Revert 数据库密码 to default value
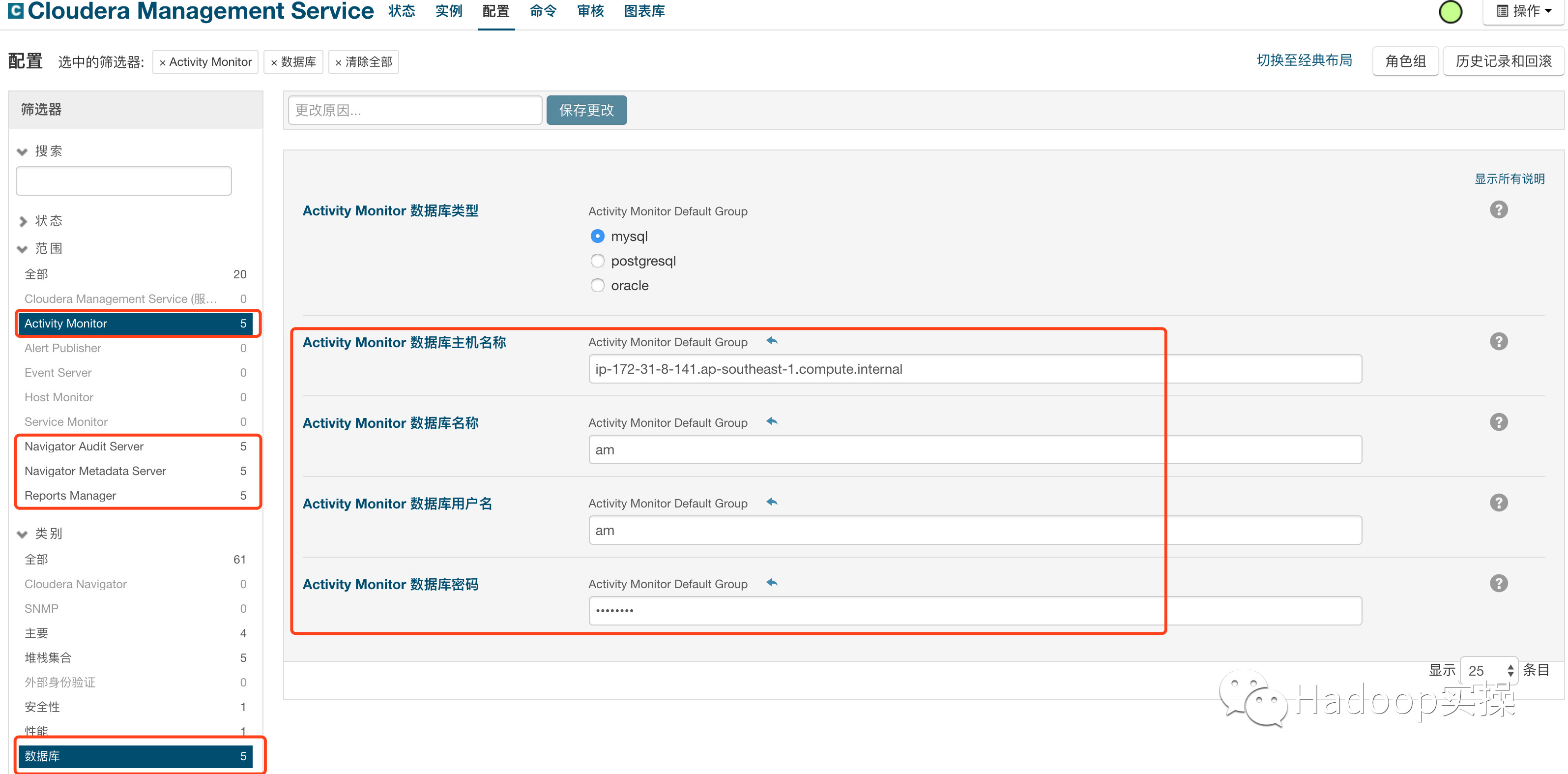Screen dimensions: 1568x774 click(772, 583)
